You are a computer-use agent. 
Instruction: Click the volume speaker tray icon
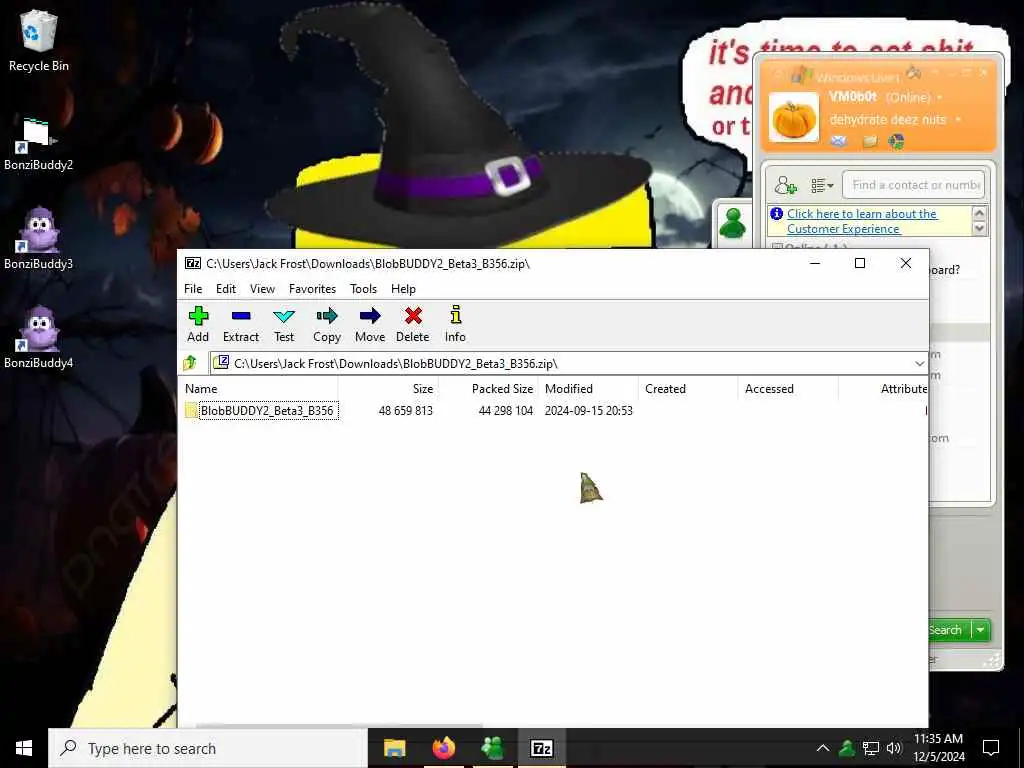pos(894,748)
